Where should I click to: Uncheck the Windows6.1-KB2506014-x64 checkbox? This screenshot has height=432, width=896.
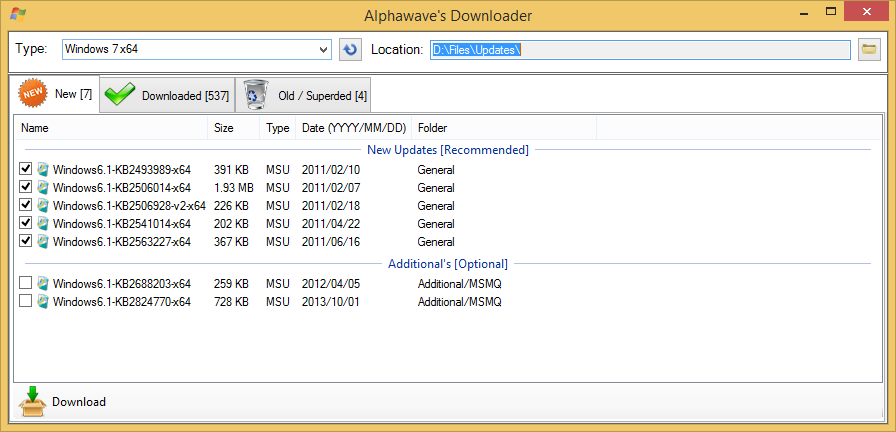[25, 188]
